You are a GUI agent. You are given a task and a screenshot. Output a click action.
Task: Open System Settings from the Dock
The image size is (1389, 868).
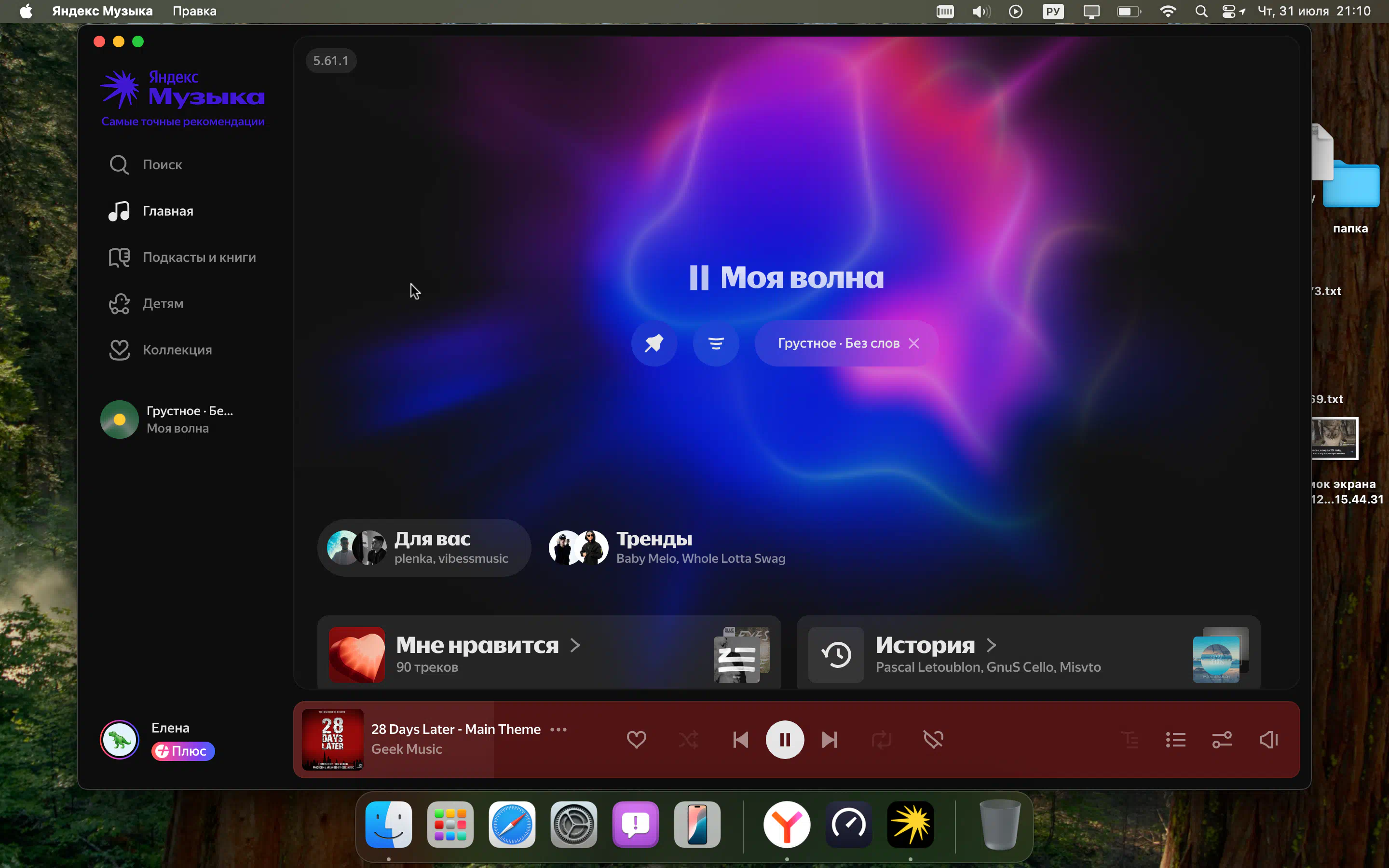pos(573,825)
